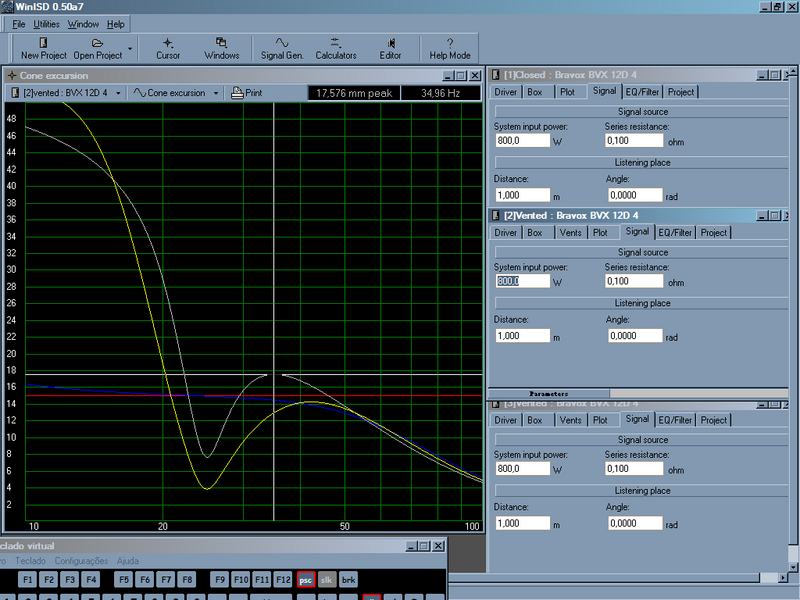The height and width of the screenshot is (600, 800).
Task: Click Angle field in [2]Vented panel
Action: click(635, 336)
